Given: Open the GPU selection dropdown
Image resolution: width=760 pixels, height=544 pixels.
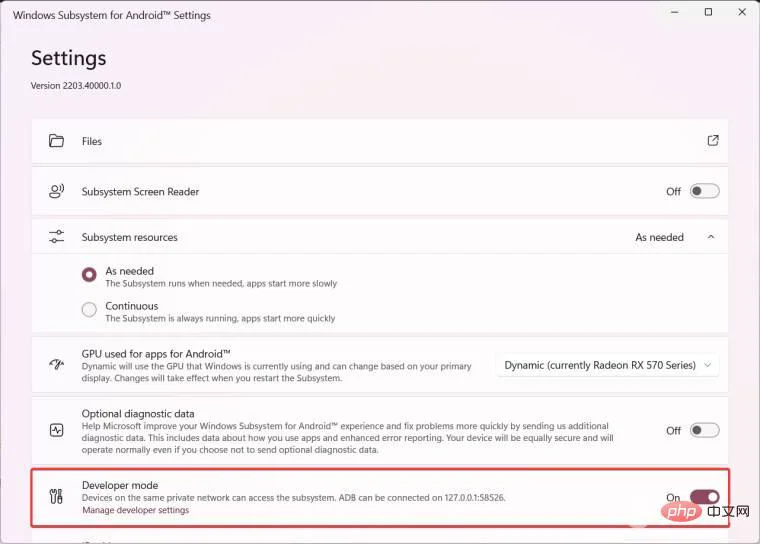Looking at the screenshot, I should click(x=607, y=365).
